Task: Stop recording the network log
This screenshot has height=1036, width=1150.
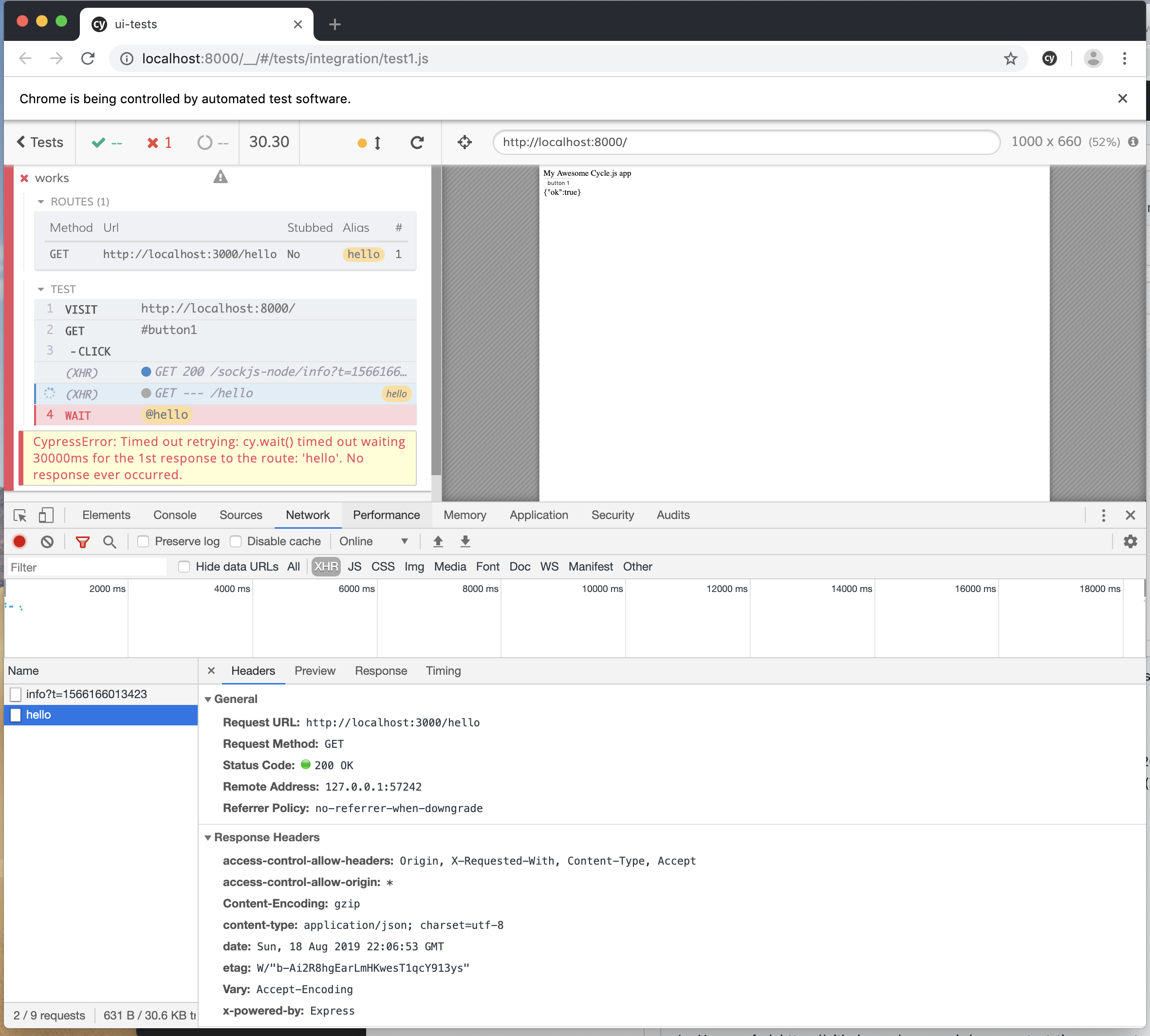Action: pos(19,541)
